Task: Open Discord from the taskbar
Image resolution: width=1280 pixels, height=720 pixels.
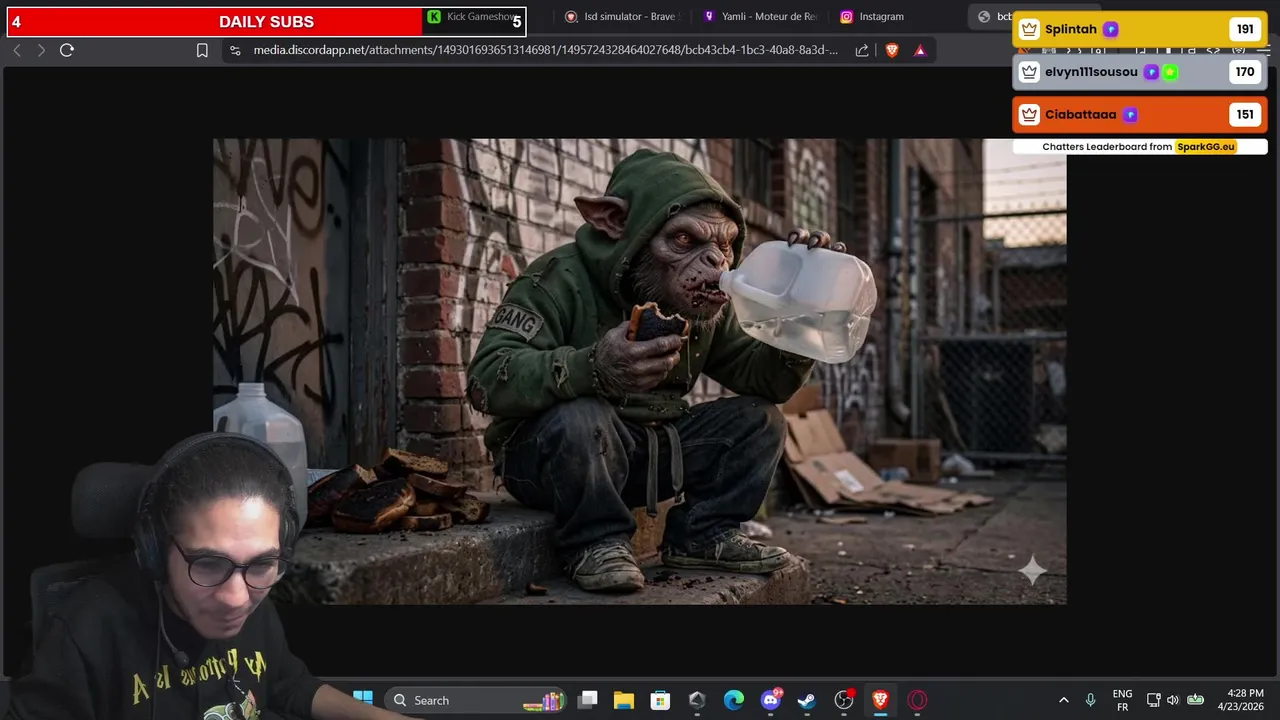Action: click(771, 700)
